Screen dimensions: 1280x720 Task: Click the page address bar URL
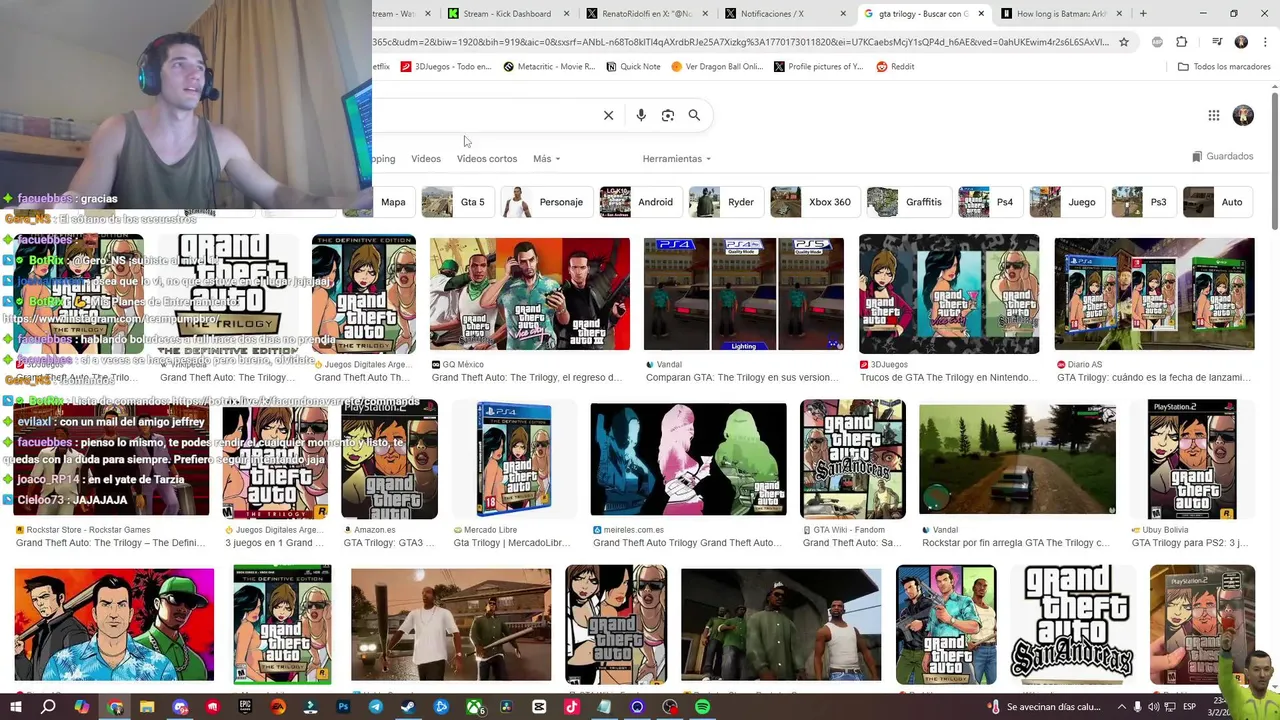[x=740, y=42]
